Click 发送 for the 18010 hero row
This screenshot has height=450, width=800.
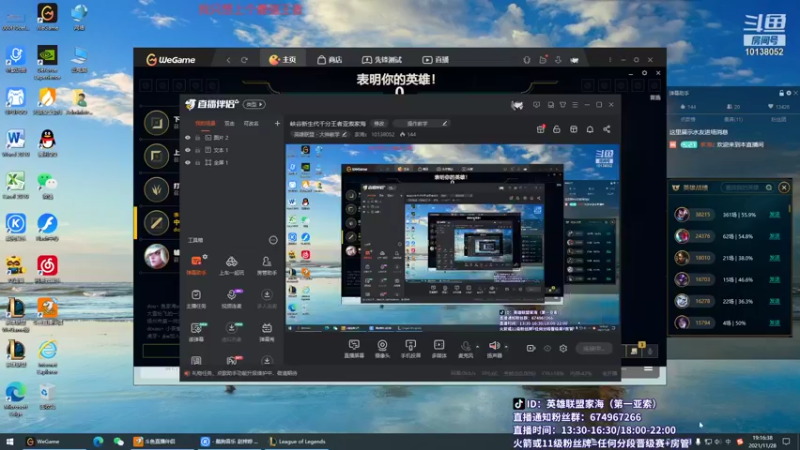click(774, 258)
